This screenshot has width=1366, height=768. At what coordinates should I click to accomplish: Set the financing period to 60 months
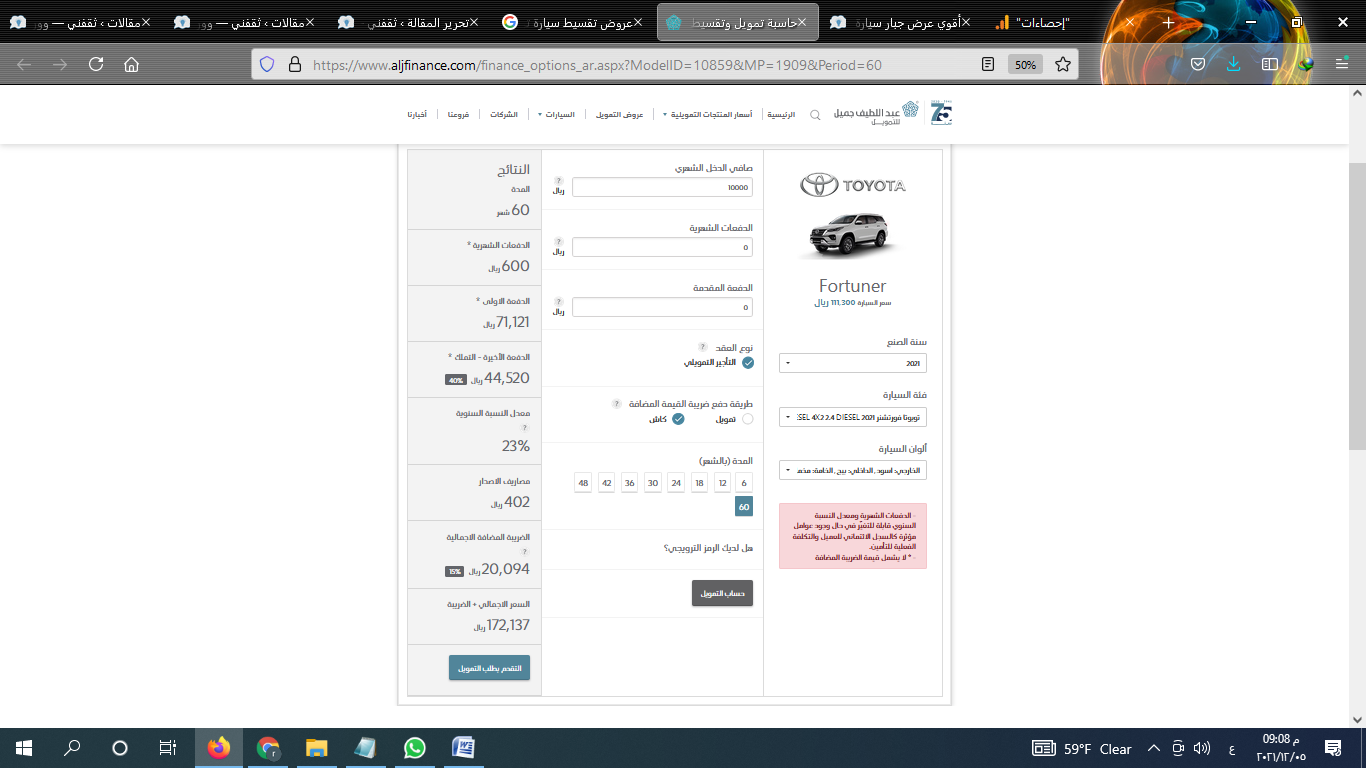click(x=744, y=507)
